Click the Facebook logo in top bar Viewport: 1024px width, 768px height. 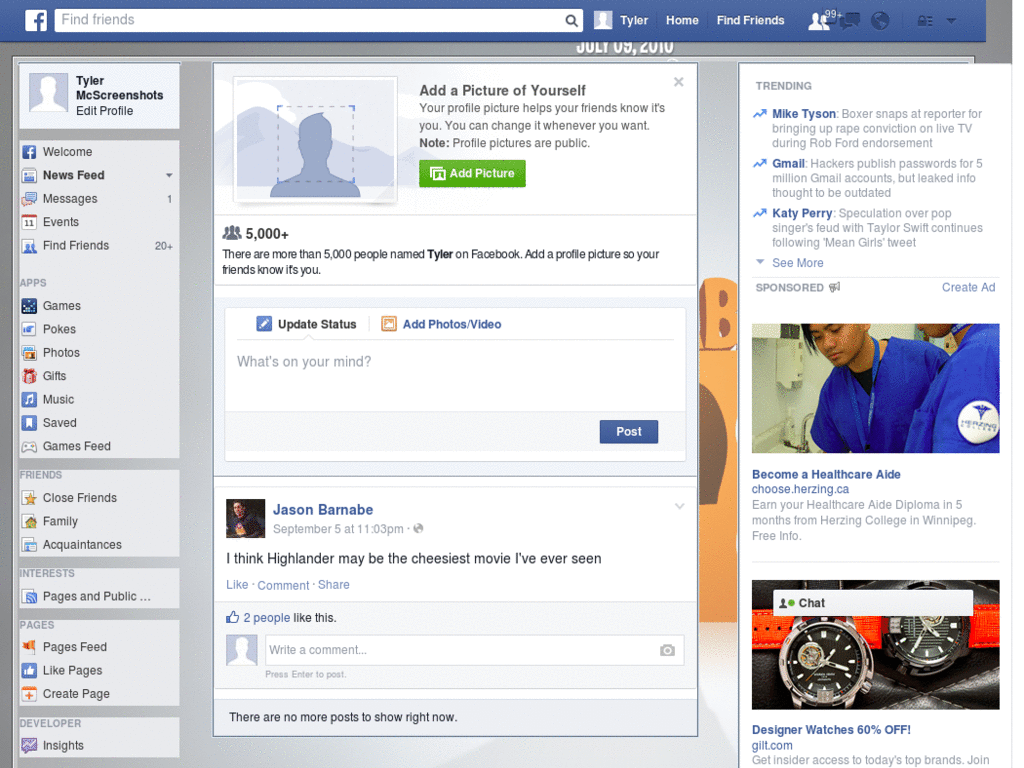(36, 20)
